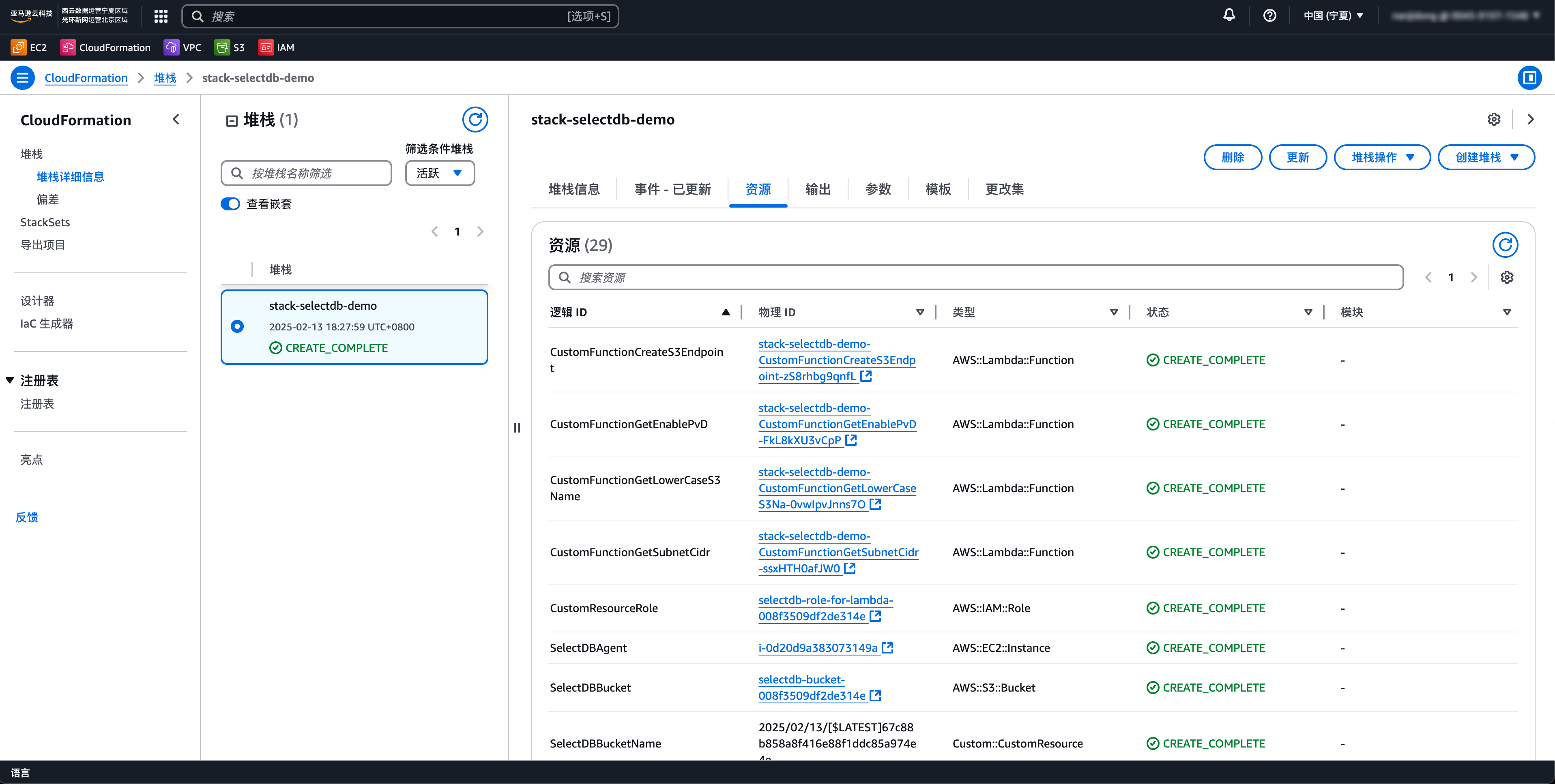Open the 中国 (宁夏) region selector
The image size is (1555, 784).
click(x=1333, y=16)
